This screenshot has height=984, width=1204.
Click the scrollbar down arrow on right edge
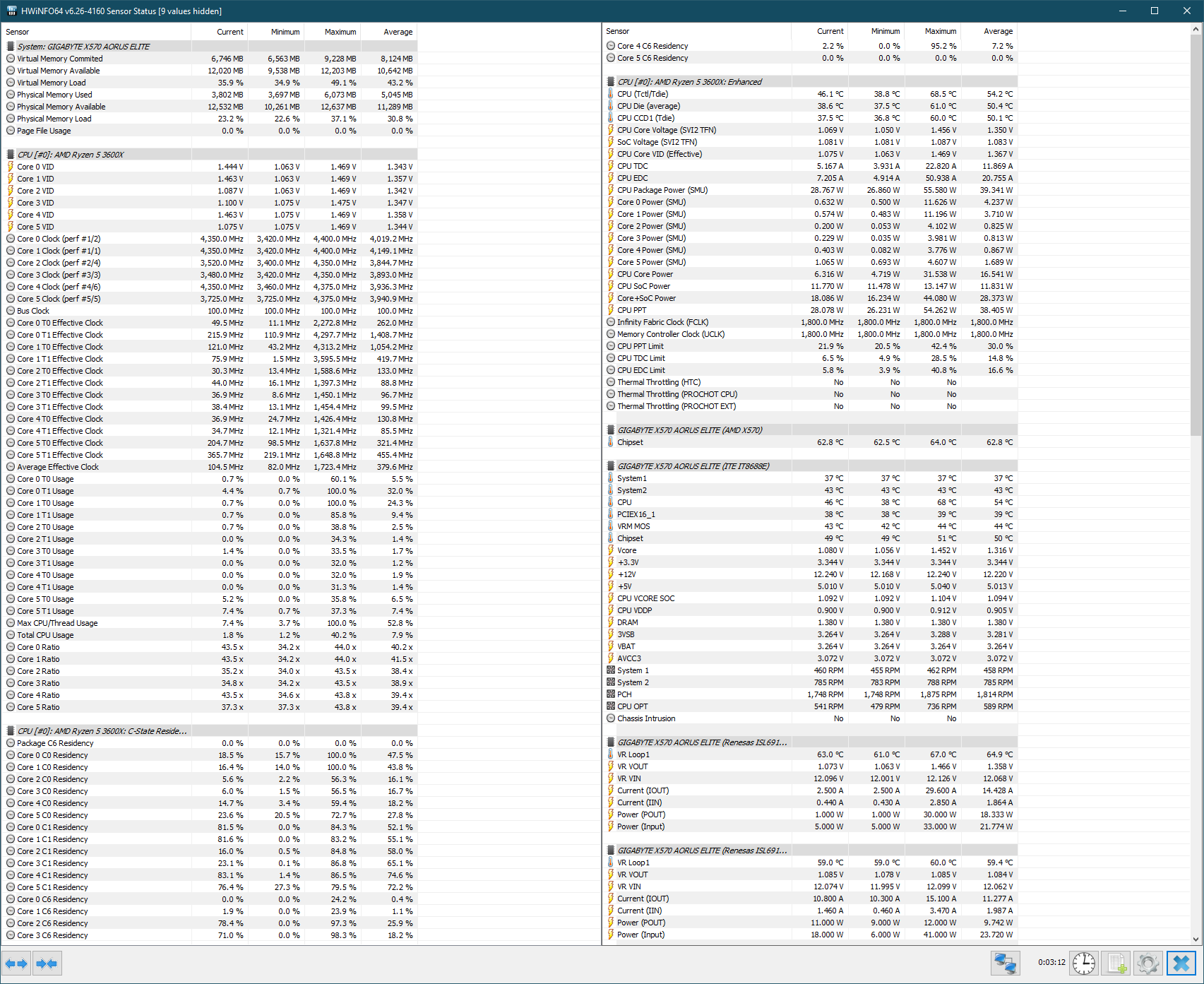coord(1196,939)
